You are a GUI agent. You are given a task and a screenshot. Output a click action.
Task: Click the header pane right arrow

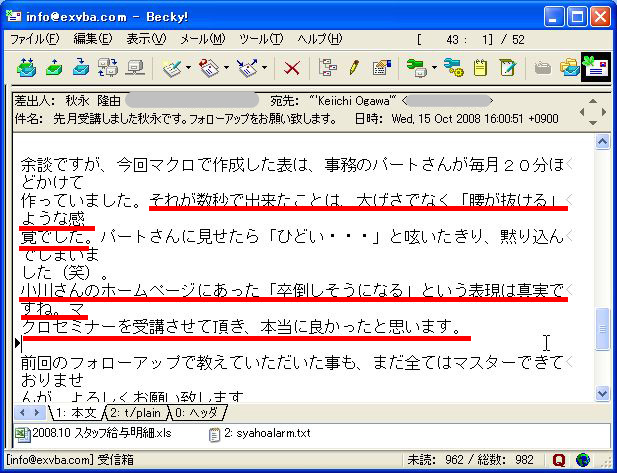[604, 112]
